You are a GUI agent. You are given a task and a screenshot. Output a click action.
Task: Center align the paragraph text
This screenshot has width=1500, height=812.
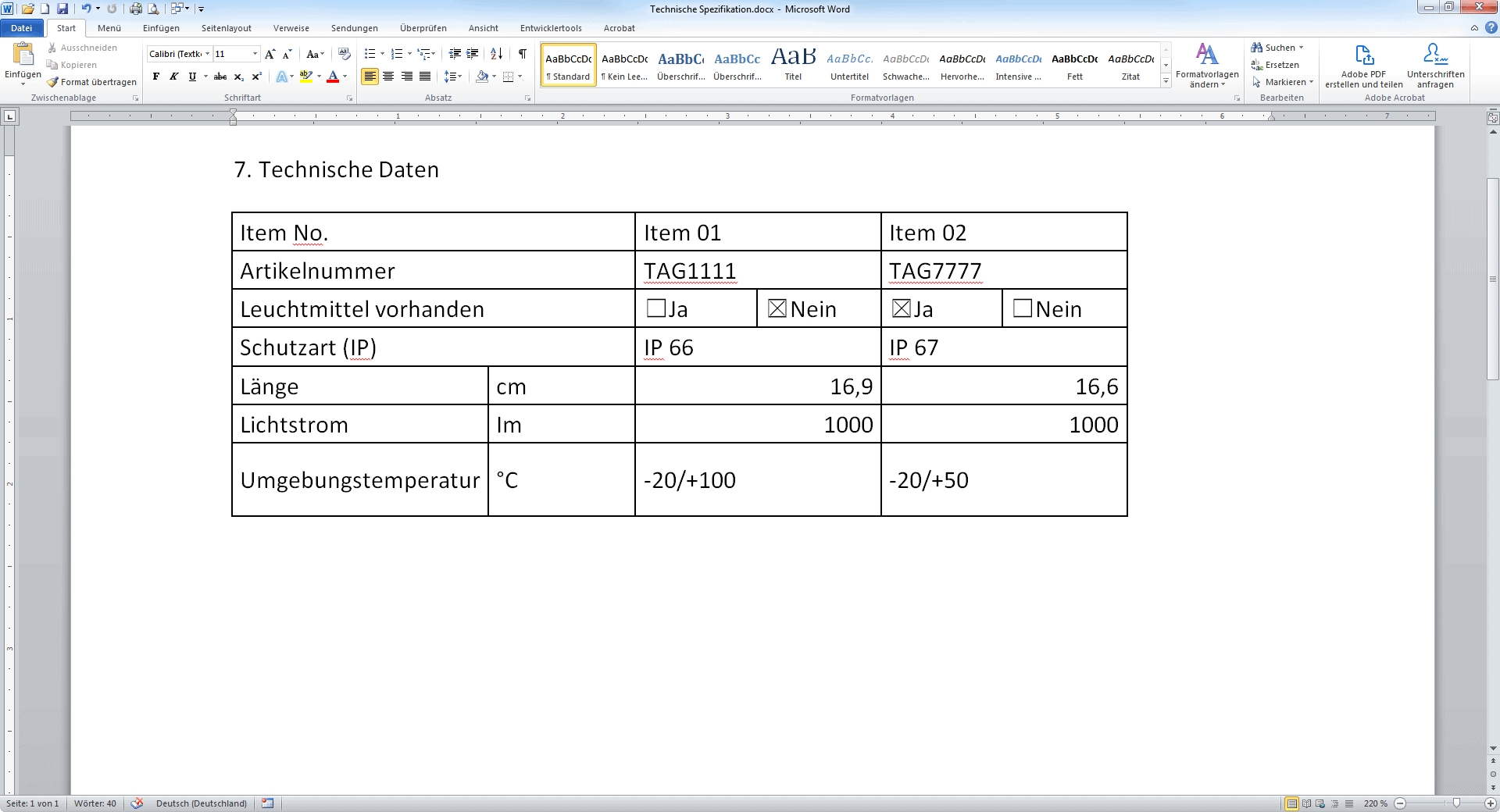[x=388, y=77]
